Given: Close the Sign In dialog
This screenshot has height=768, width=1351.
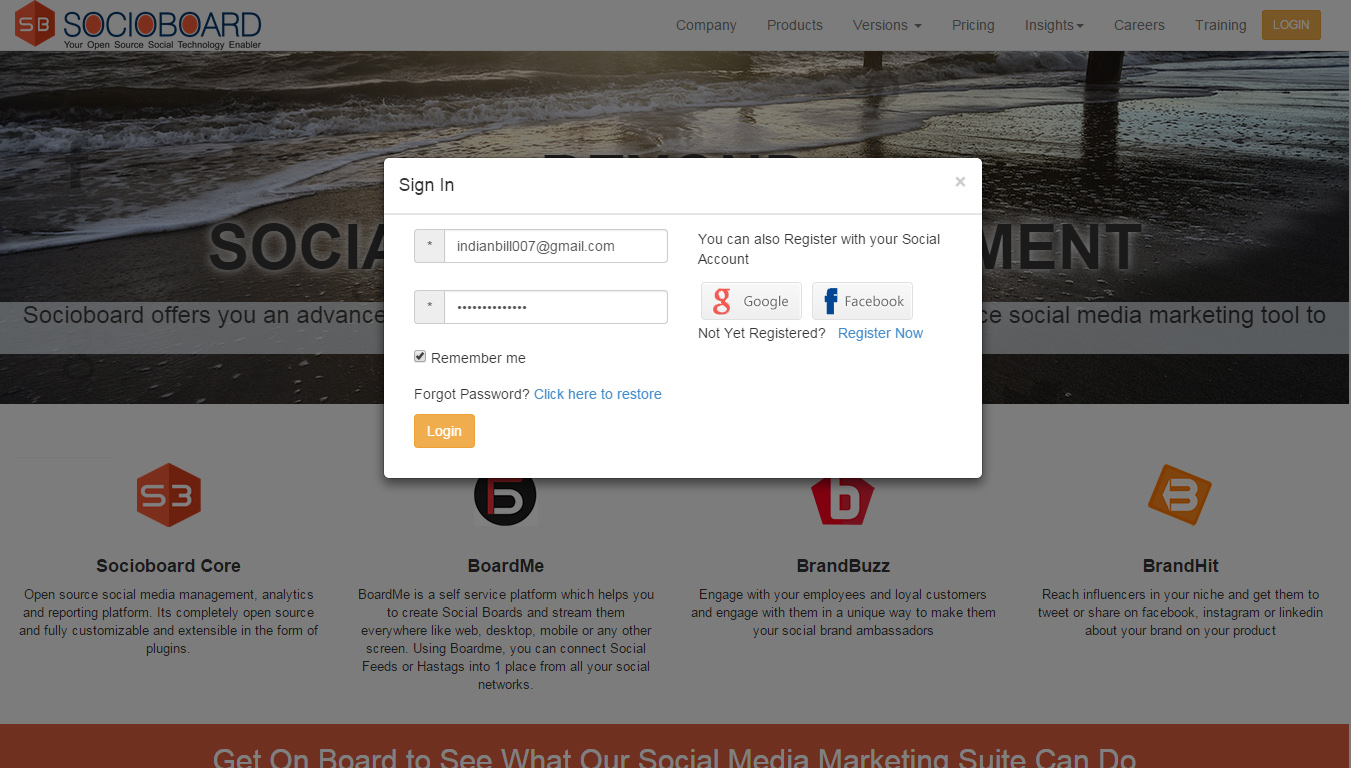Looking at the screenshot, I should pyautogui.click(x=960, y=182).
